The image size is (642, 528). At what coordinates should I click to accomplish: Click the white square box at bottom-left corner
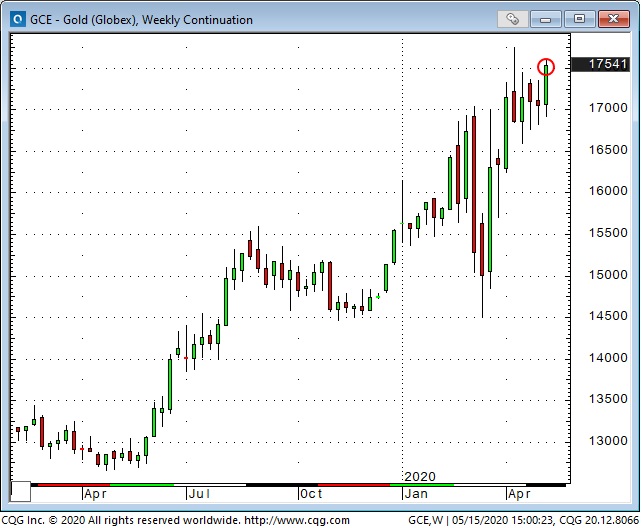point(20,492)
